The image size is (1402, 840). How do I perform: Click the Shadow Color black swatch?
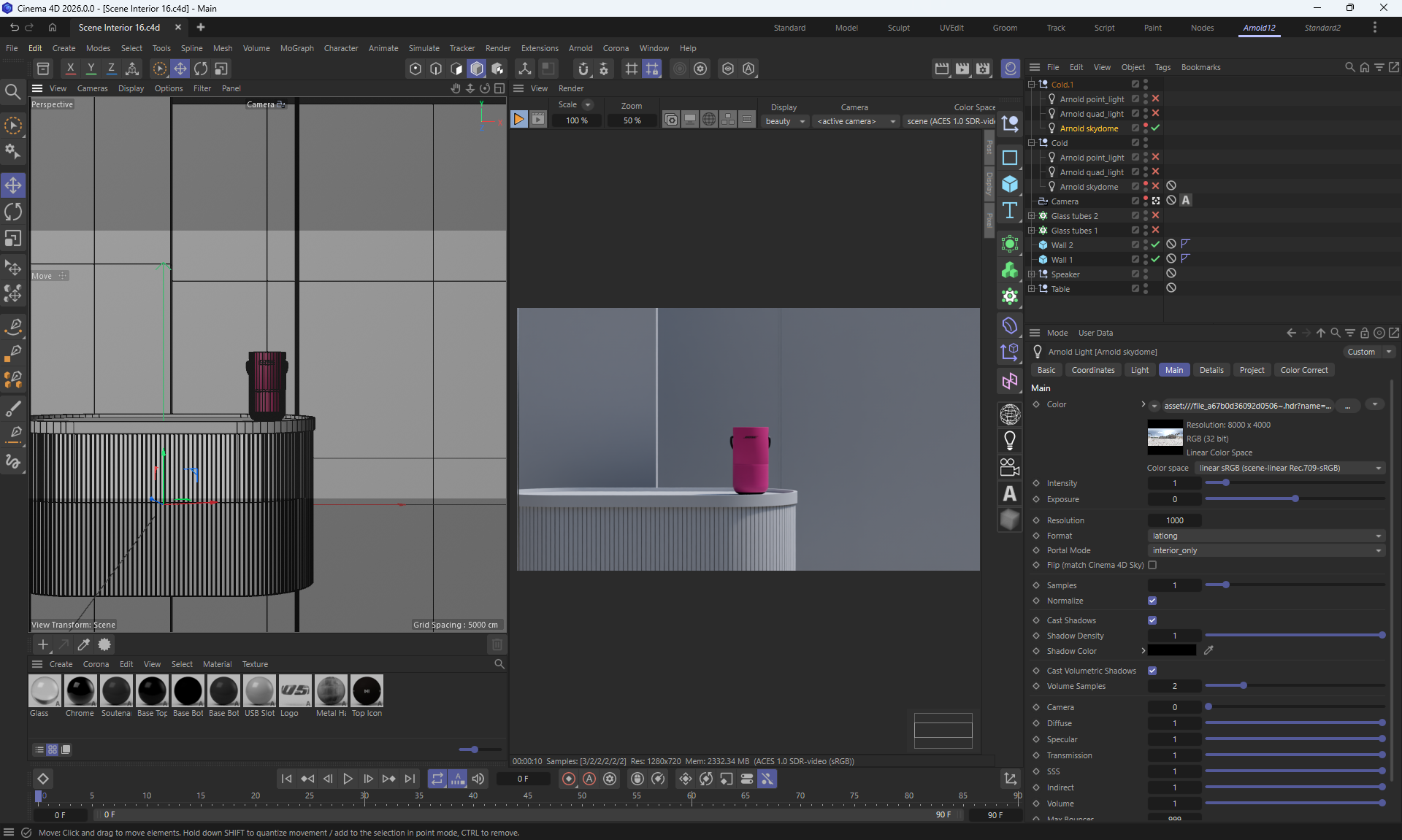pyautogui.click(x=1171, y=650)
